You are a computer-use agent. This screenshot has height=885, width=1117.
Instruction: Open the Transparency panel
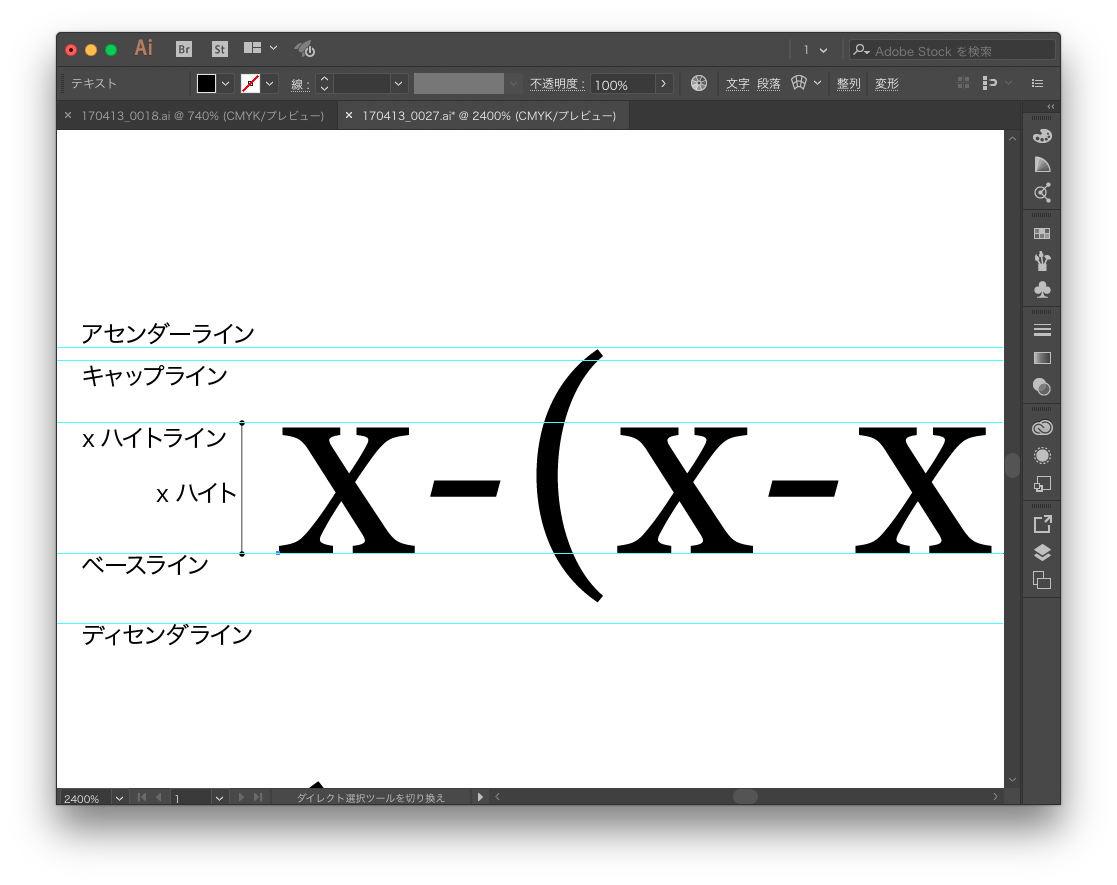[1041, 386]
